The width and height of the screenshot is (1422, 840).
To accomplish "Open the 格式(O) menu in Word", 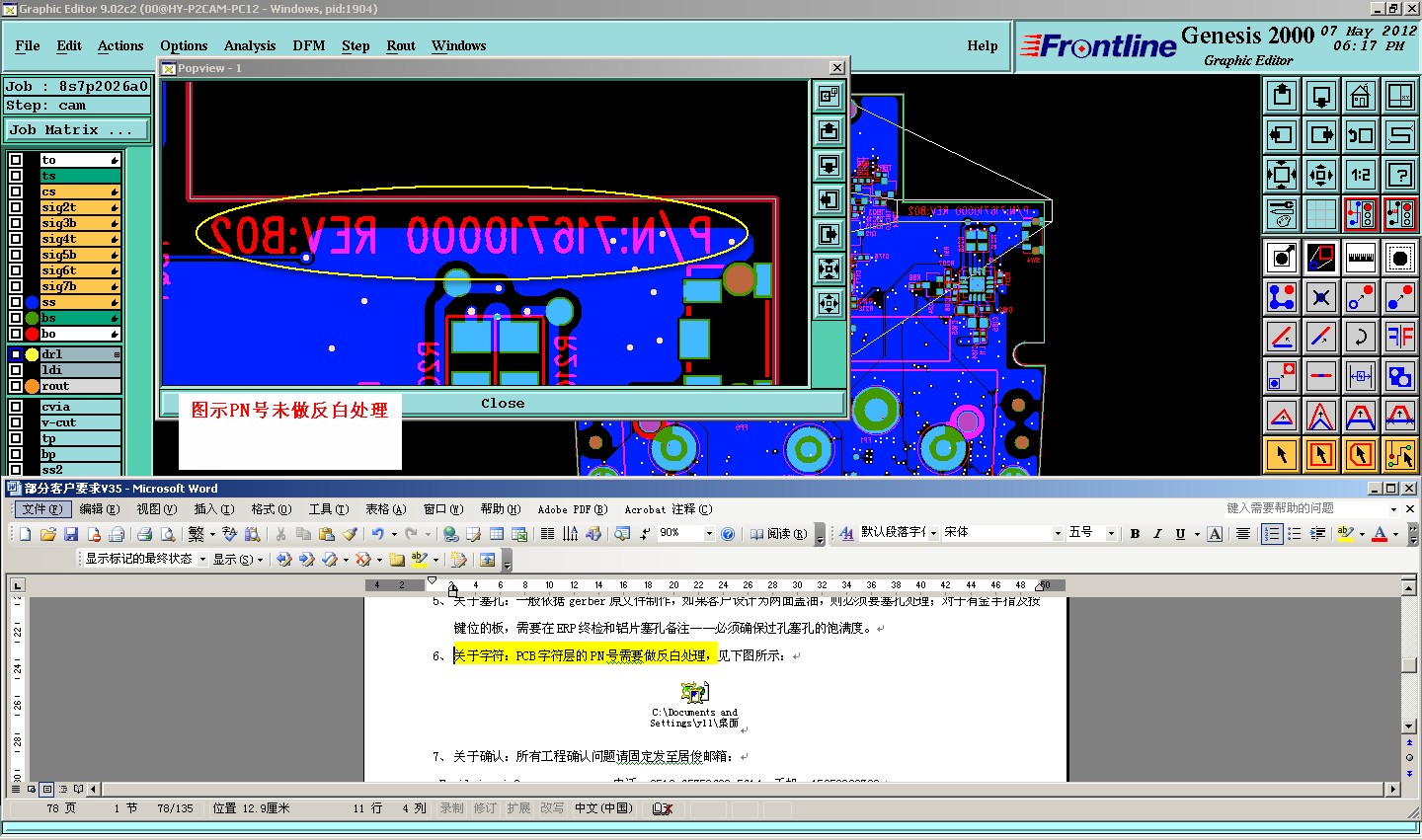I will click(x=271, y=509).
